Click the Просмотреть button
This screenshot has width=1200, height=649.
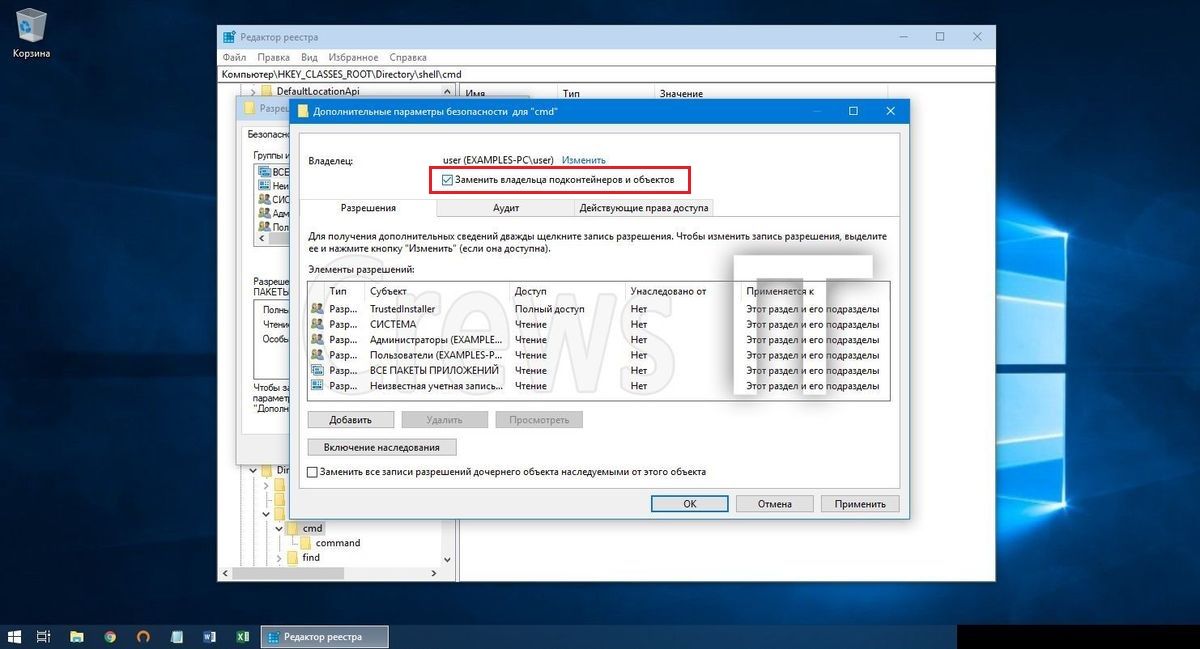click(539, 420)
